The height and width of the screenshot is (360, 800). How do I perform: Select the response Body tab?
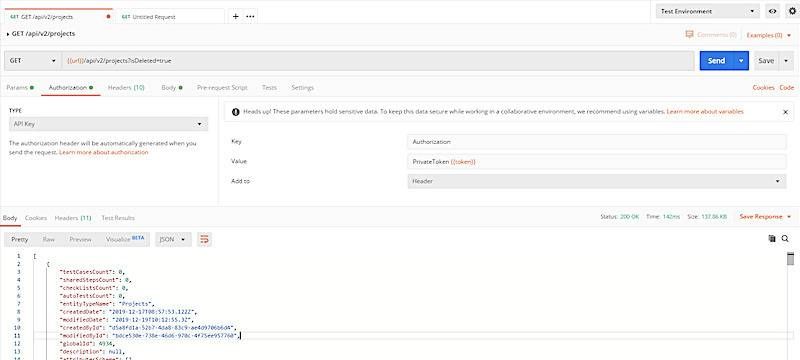[x=10, y=218]
